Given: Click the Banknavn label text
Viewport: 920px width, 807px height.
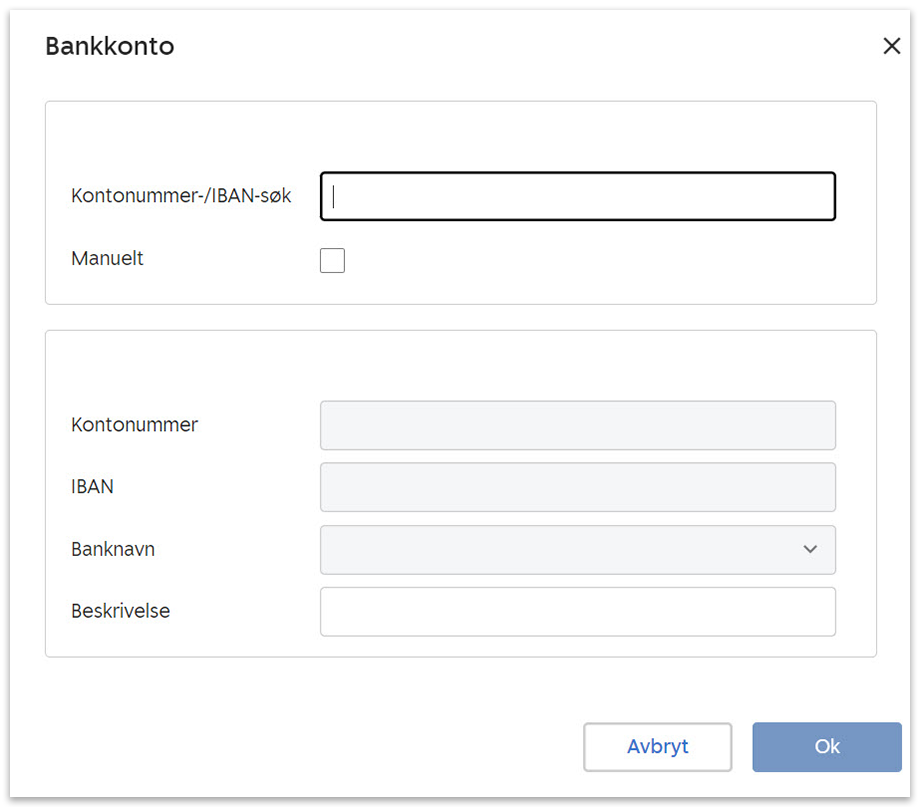Looking at the screenshot, I should [112, 549].
